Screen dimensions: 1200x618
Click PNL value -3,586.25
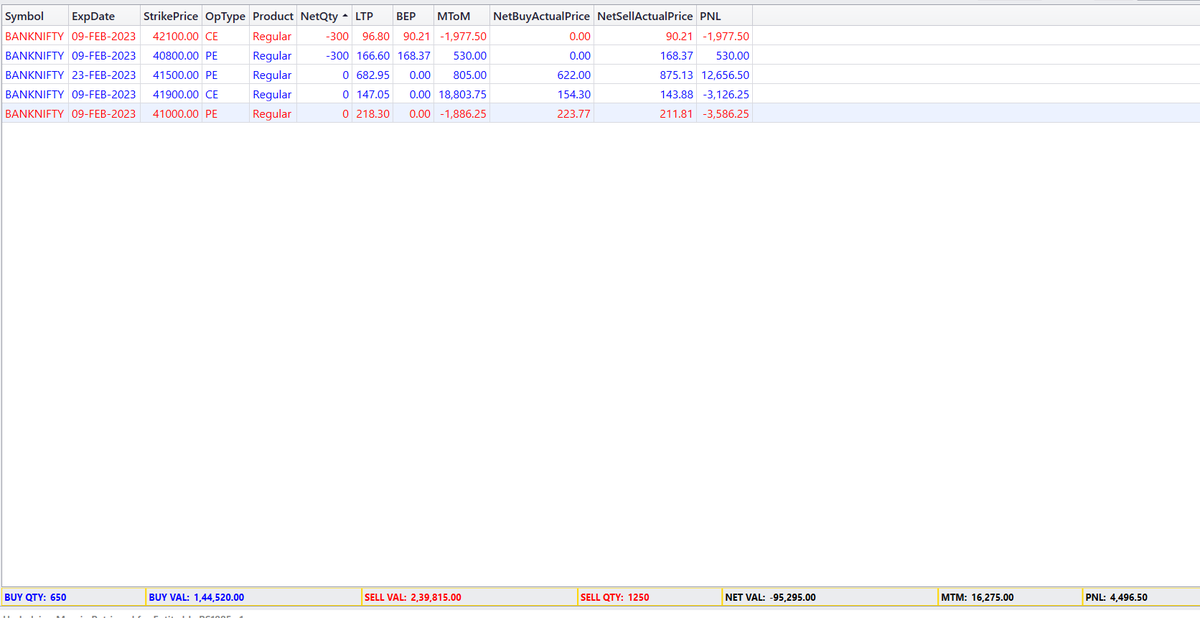727,114
